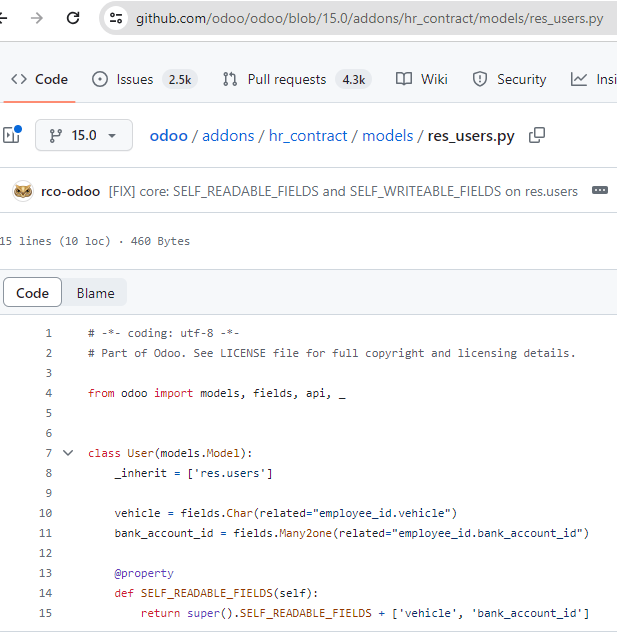
Task: Go to models folder in breadcrumb
Action: [x=388, y=136]
